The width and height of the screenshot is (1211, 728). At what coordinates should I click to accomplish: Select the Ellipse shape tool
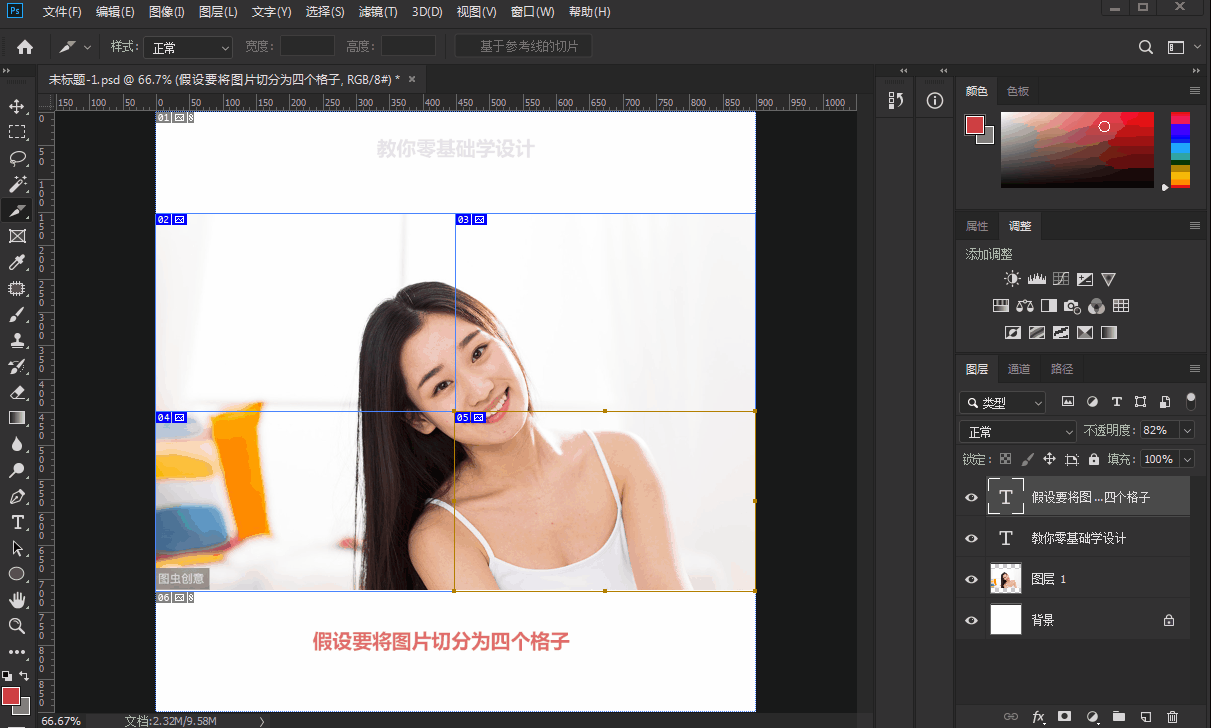pyautogui.click(x=17, y=574)
